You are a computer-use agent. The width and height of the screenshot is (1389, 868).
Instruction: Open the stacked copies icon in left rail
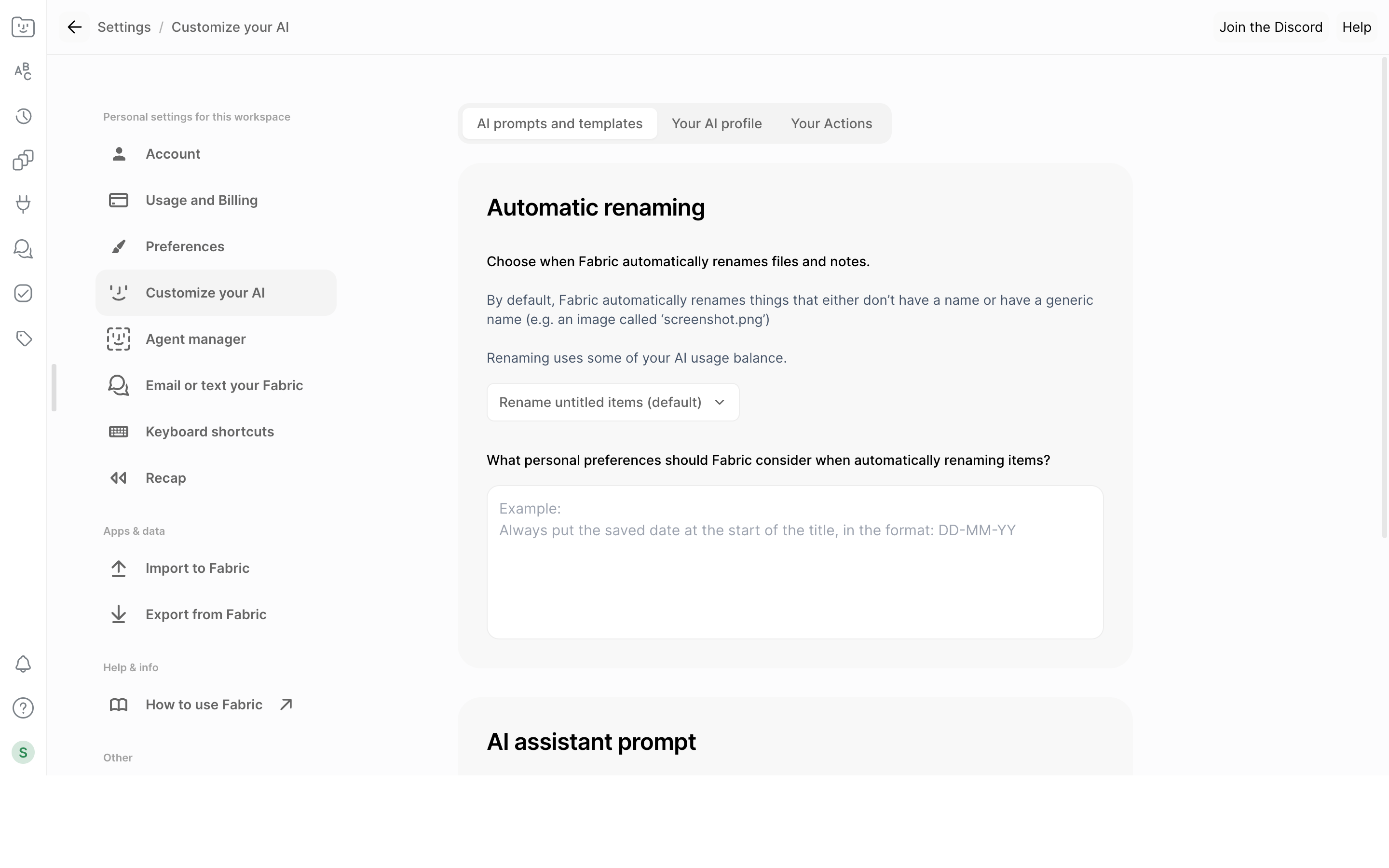click(23, 160)
